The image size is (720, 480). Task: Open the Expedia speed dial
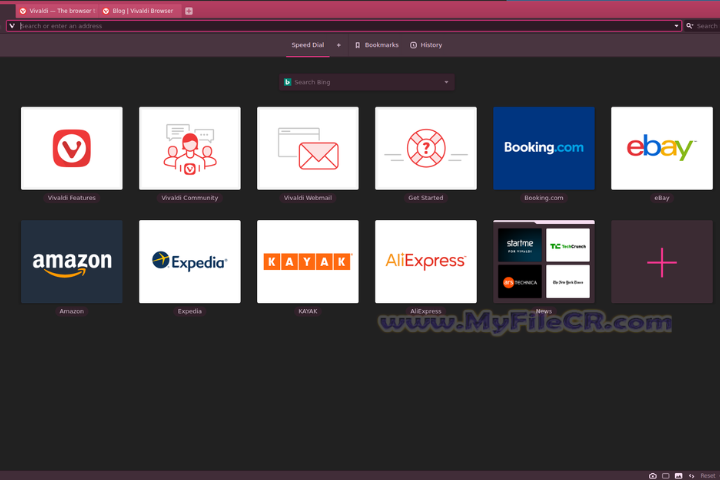[190, 261]
